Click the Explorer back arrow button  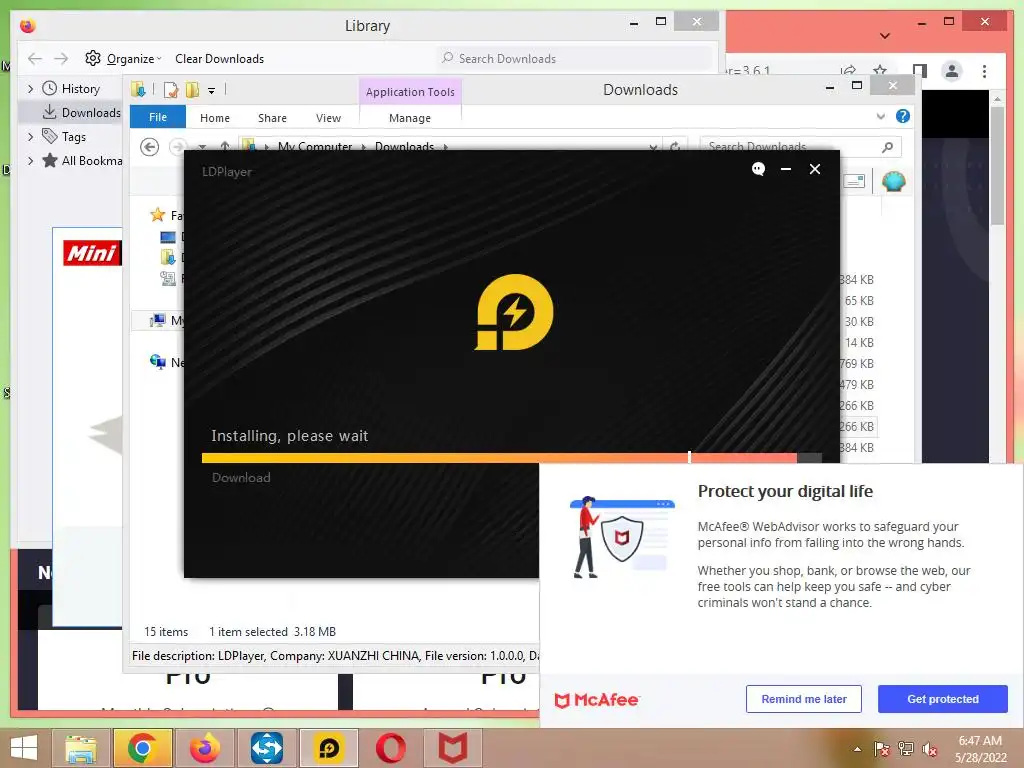(150, 147)
